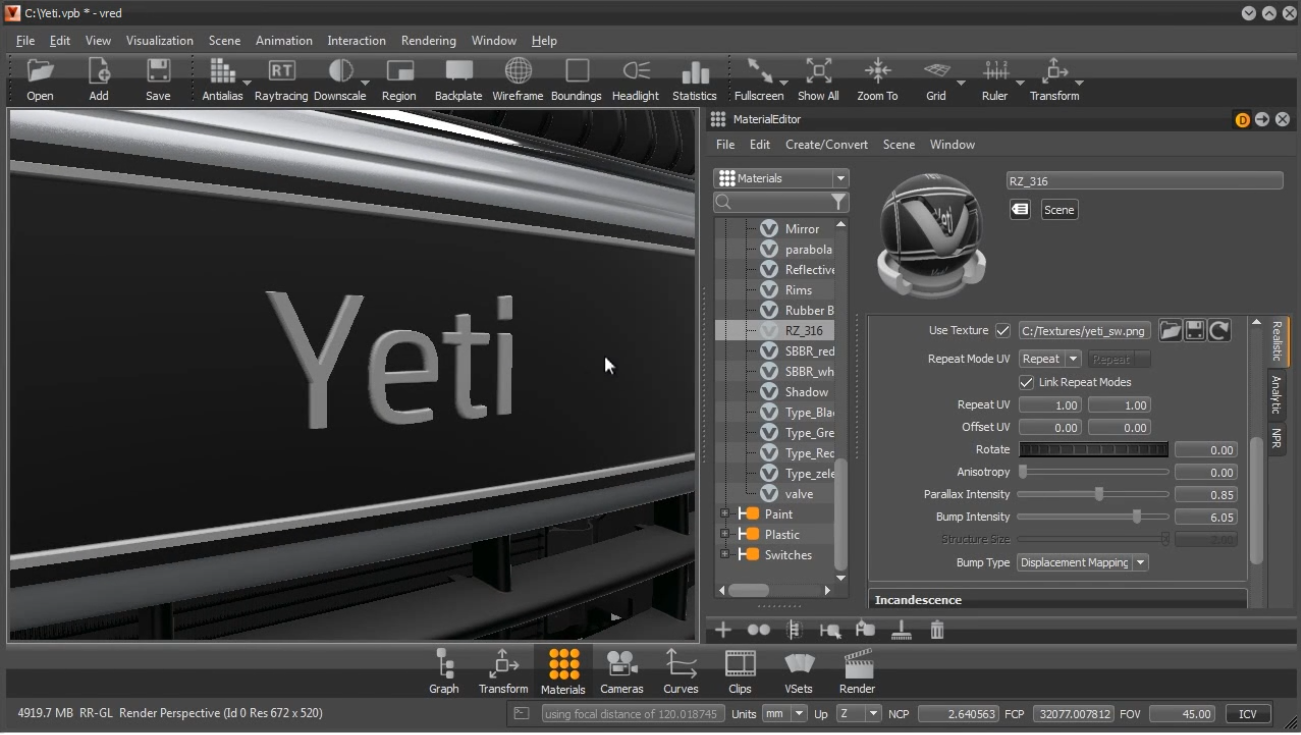Open the Rendering menu
1301x735 pixels.
pos(428,41)
